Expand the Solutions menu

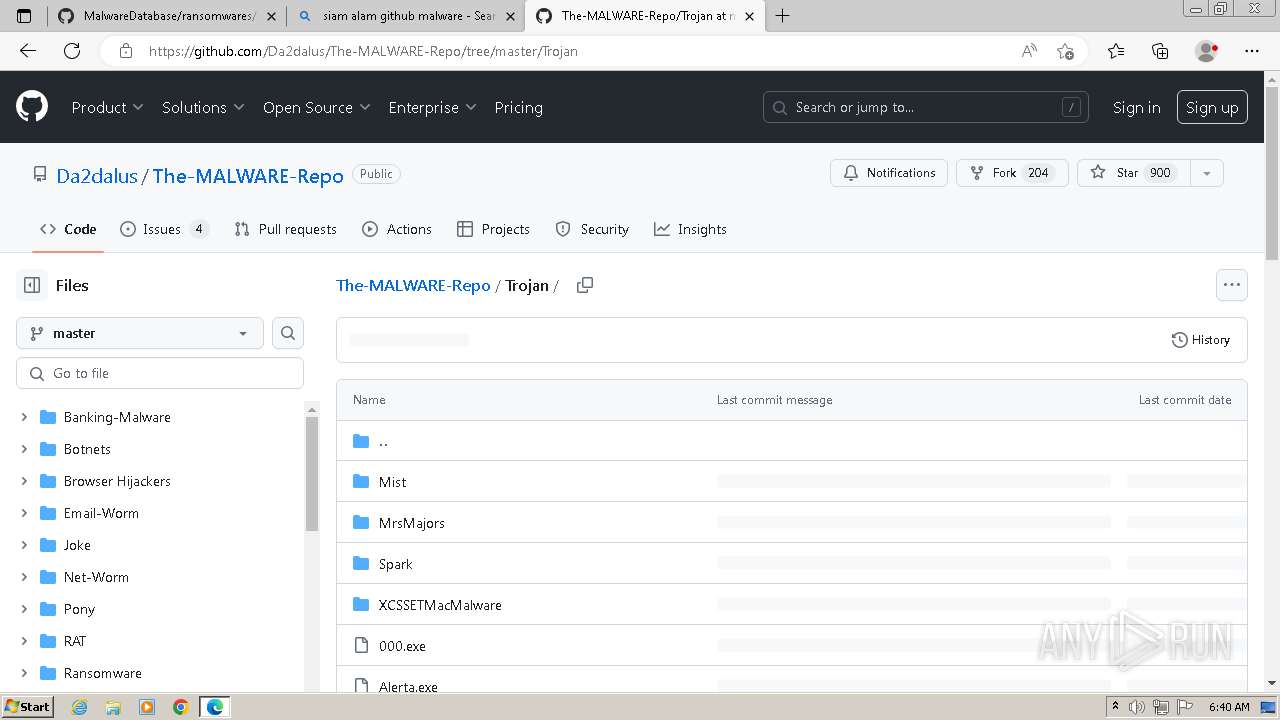pos(203,107)
